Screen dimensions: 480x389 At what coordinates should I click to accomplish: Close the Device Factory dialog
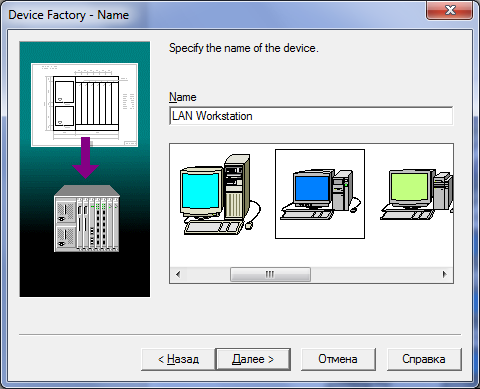(450, 10)
